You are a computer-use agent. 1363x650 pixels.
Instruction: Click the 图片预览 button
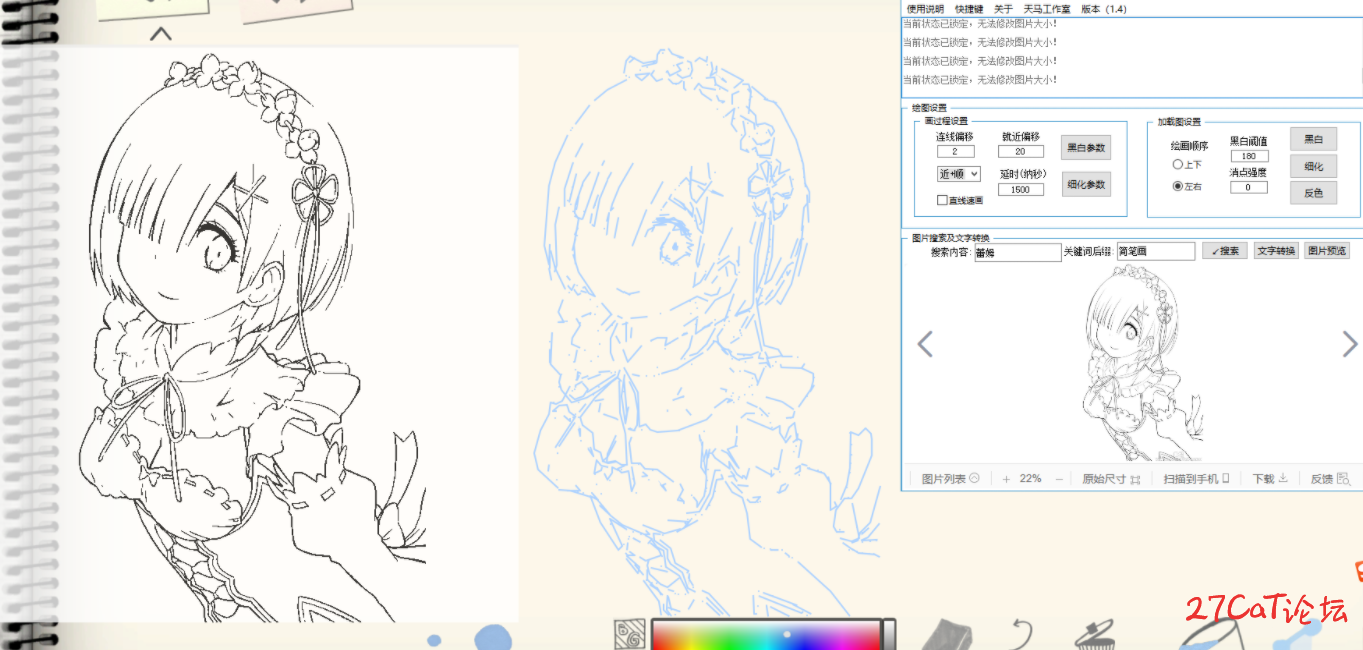(1327, 251)
